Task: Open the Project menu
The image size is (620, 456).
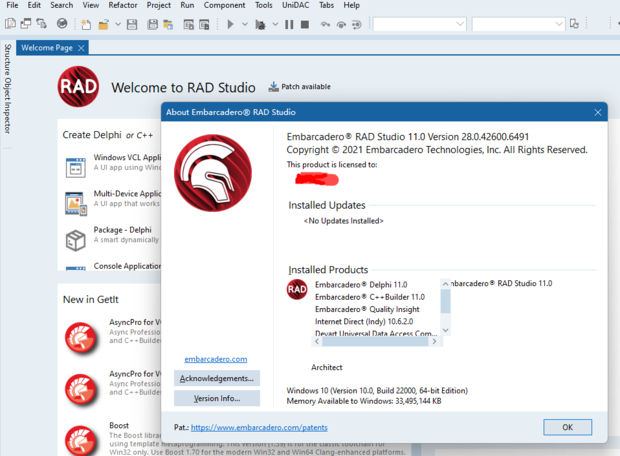Action: tap(159, 5)
